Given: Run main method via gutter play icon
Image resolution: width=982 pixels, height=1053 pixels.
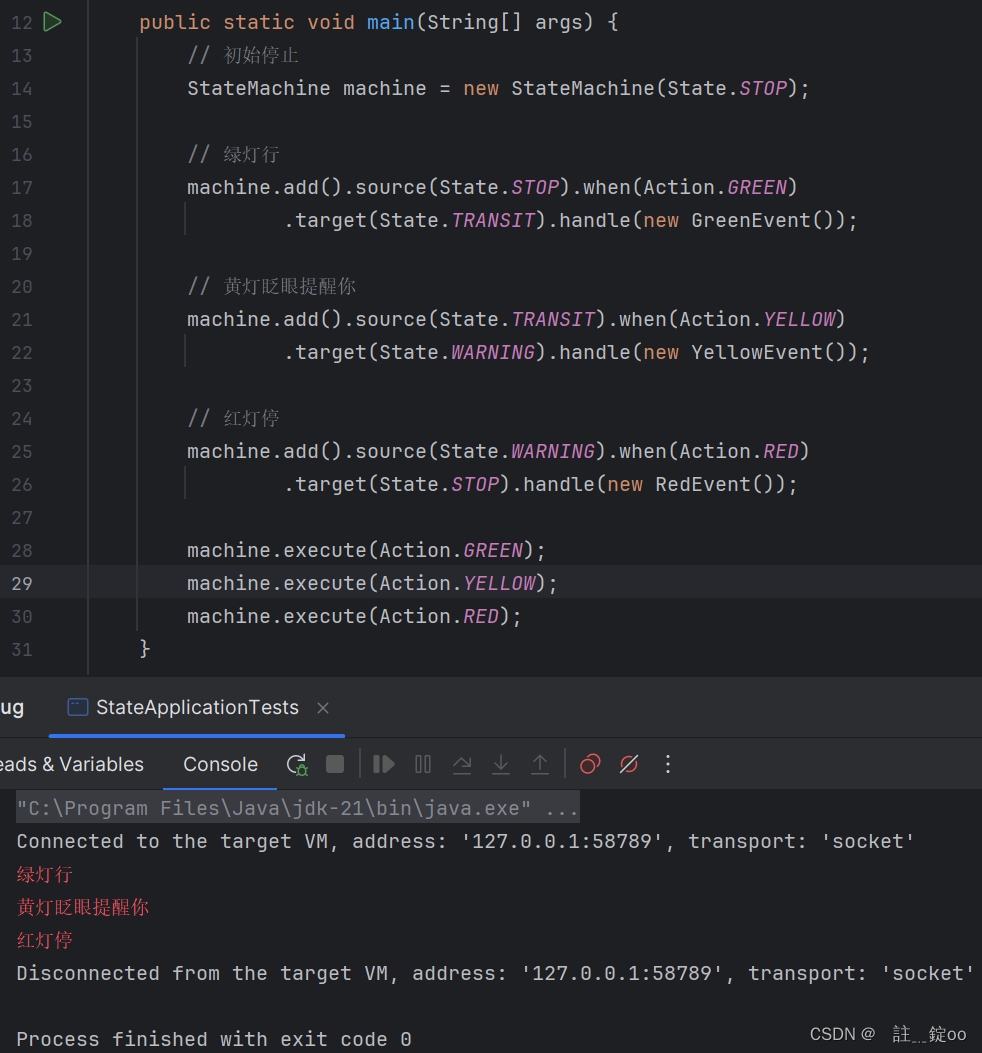Looking at the screenshot, I should pyautogui.click(x=52, y=21).
